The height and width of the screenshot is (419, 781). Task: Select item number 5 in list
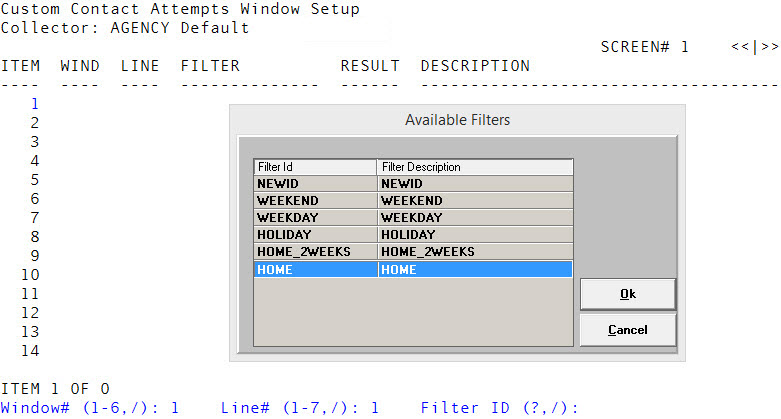pos(34,179)
